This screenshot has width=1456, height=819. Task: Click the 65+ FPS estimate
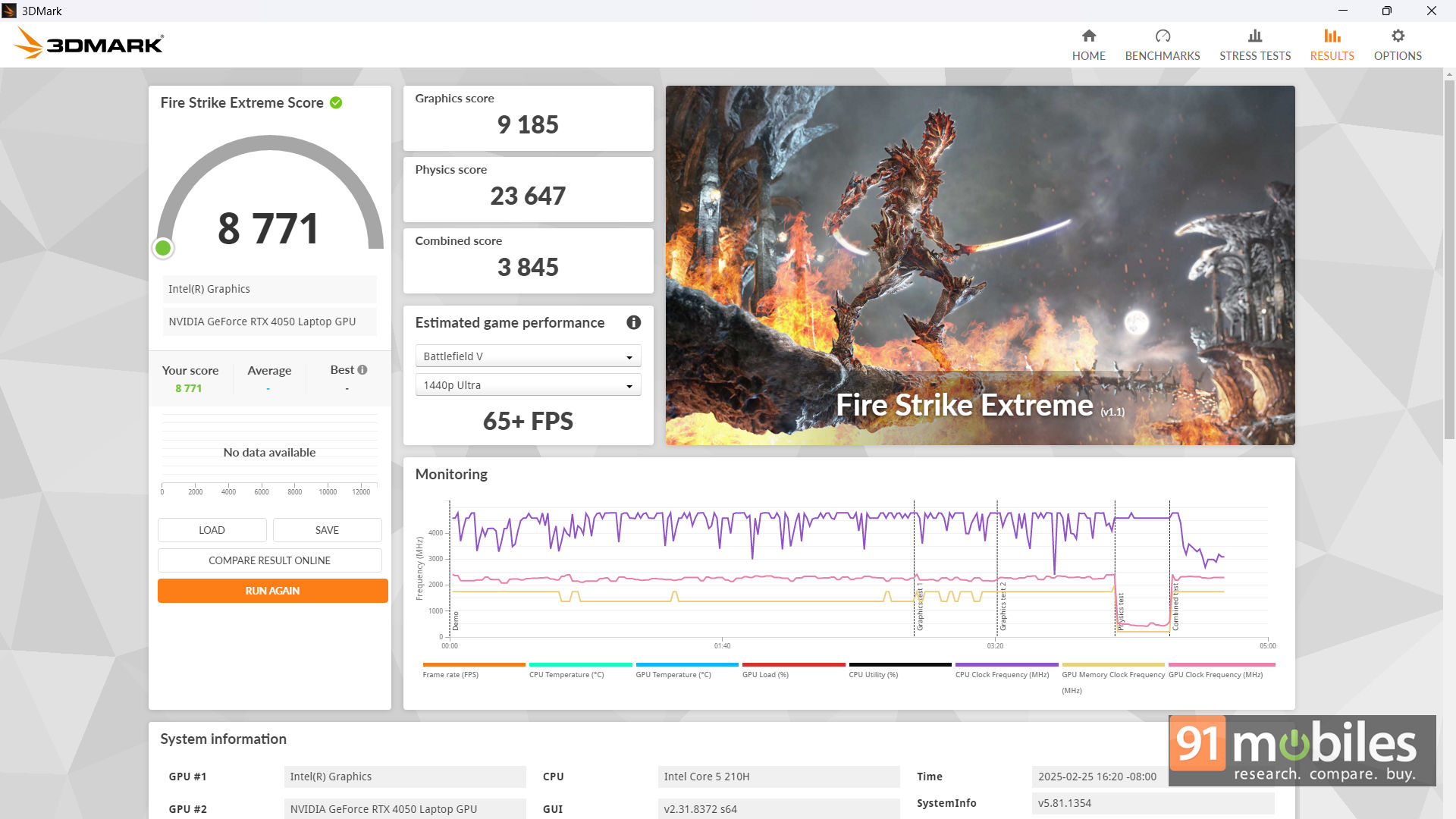[528, 421]
